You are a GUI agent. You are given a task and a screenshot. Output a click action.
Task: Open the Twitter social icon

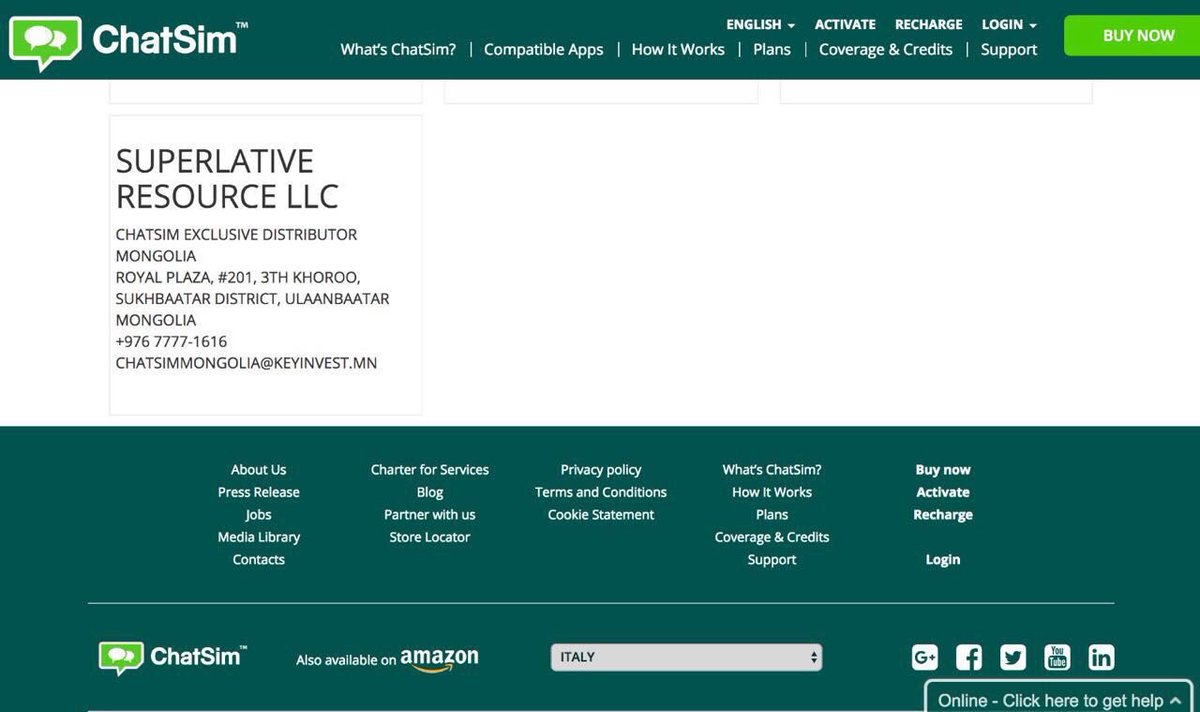pyautogui.click(x=1013, y=657)
